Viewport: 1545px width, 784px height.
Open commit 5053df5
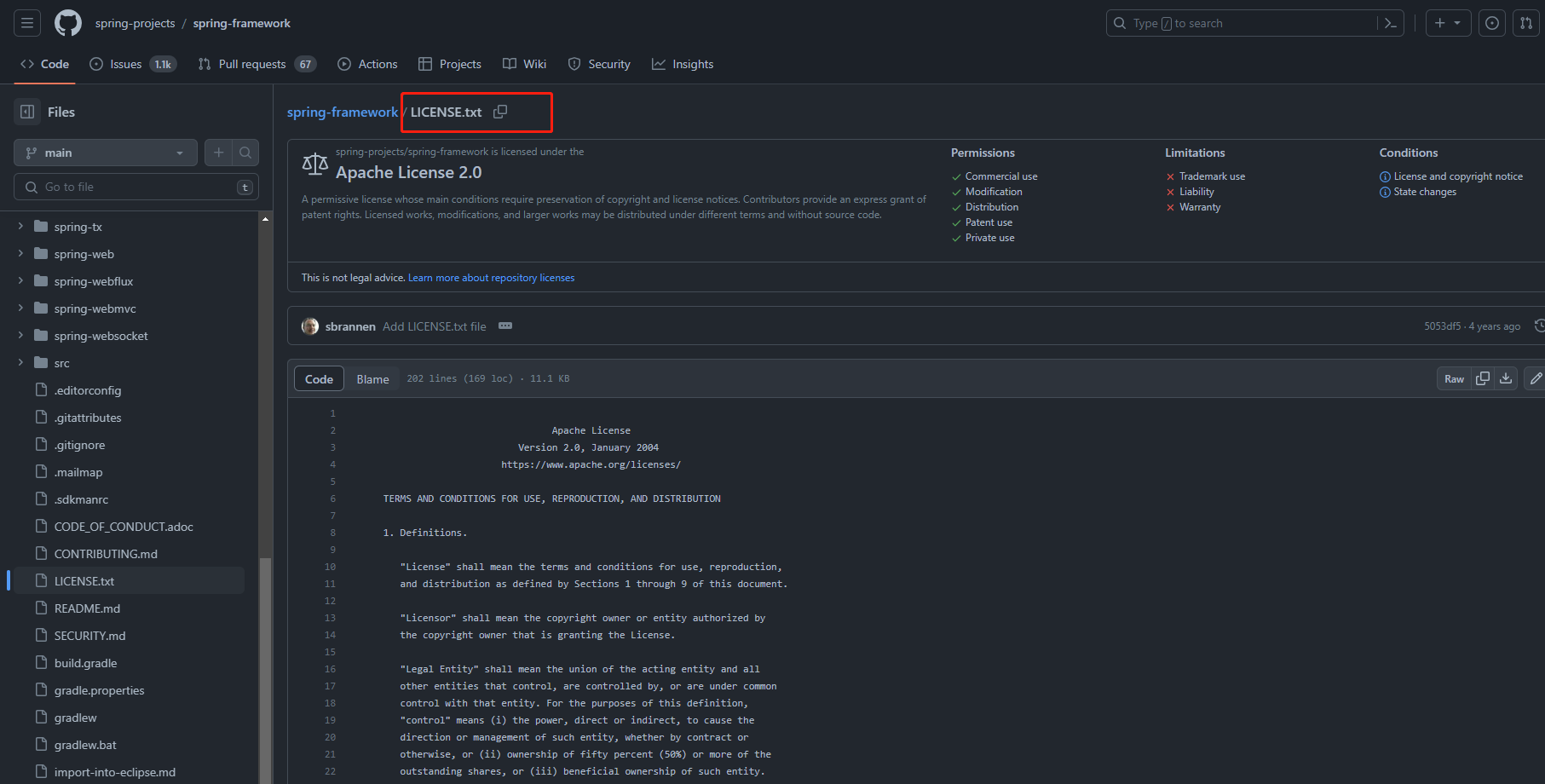1442,326
